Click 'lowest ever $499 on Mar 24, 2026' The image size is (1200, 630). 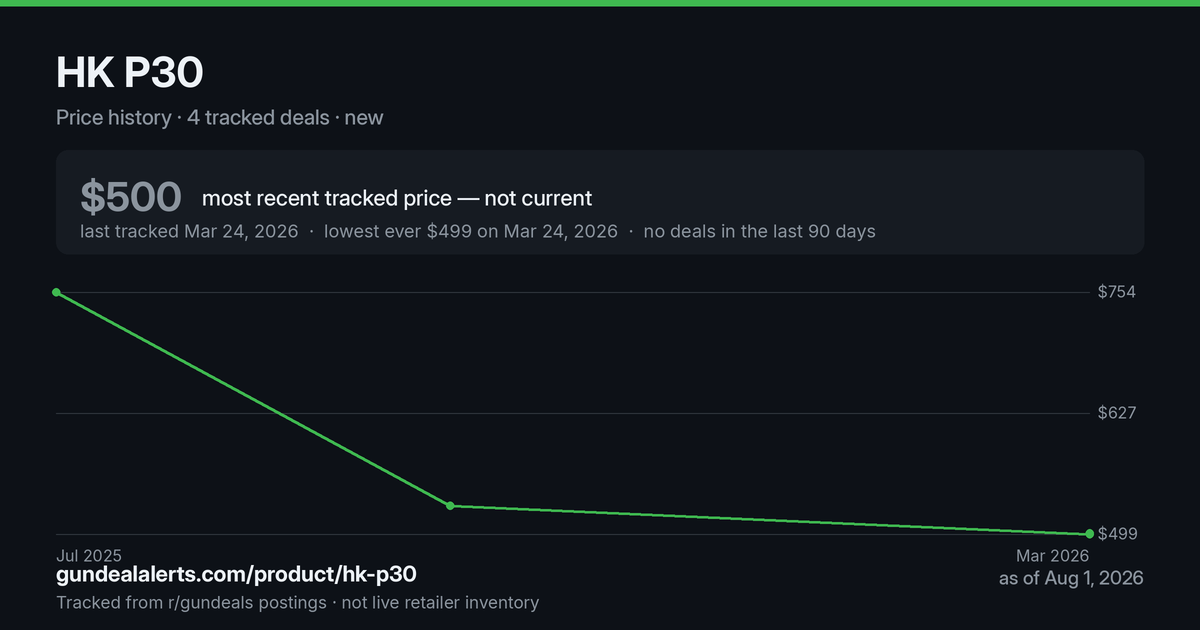point(471,231)
